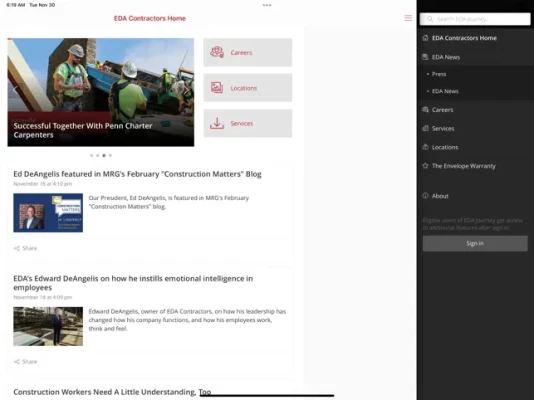
Task: Open Services from the sidebar menu
Action: tap(475, 128)
